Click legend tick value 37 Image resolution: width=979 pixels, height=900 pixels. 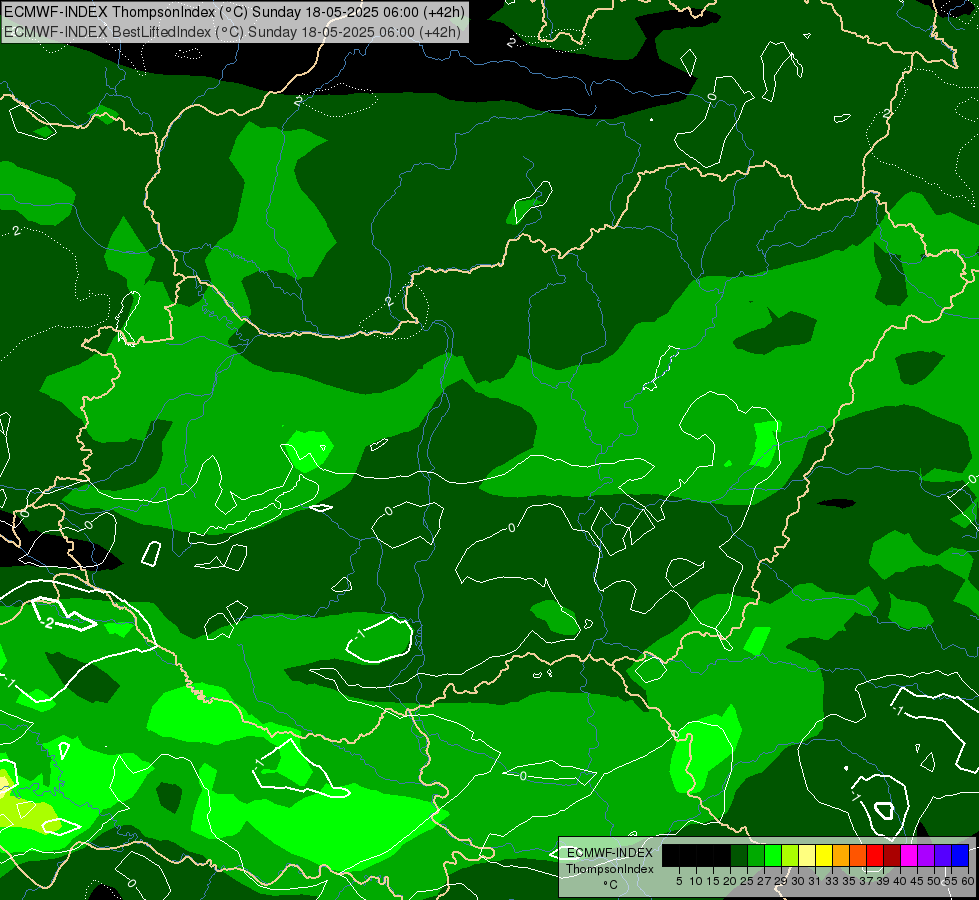[865, 881]
